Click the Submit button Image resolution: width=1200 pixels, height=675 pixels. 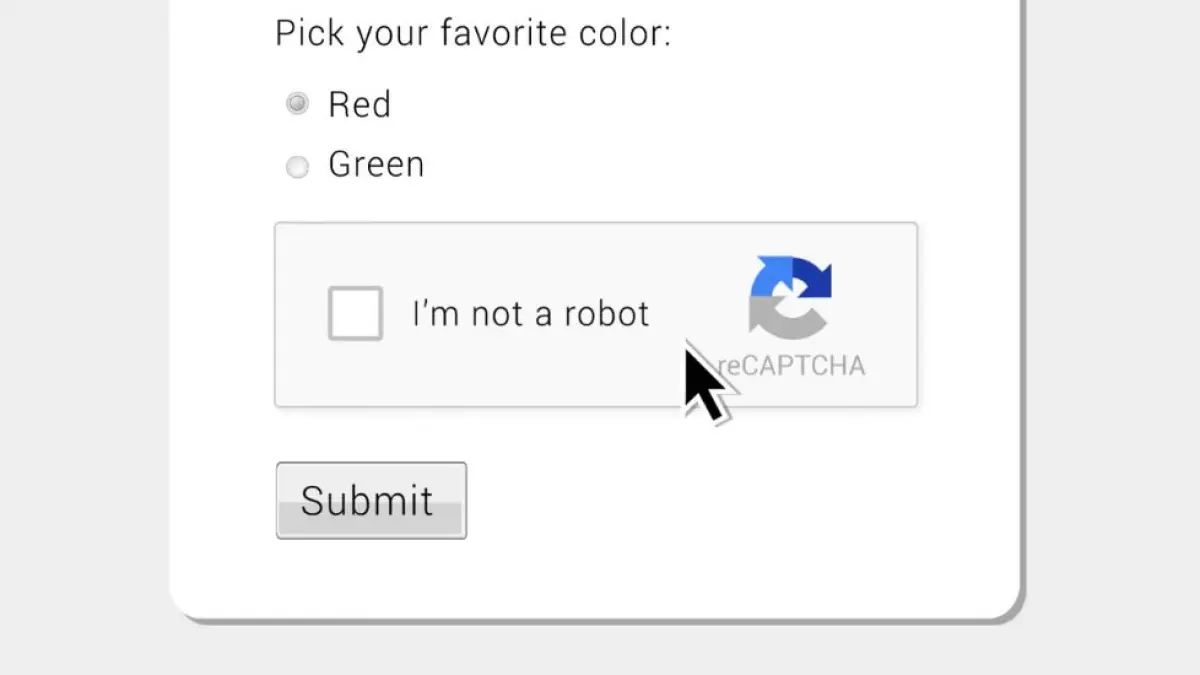[371, 500]
